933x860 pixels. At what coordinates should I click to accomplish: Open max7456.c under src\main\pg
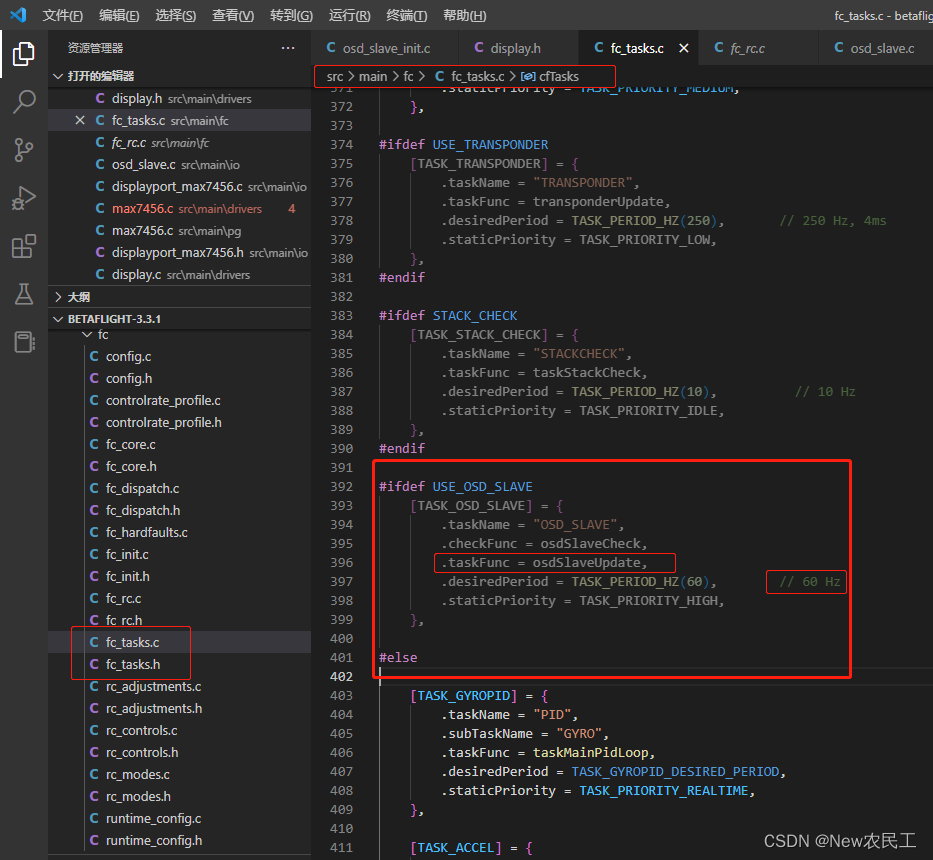pos(180,231)
